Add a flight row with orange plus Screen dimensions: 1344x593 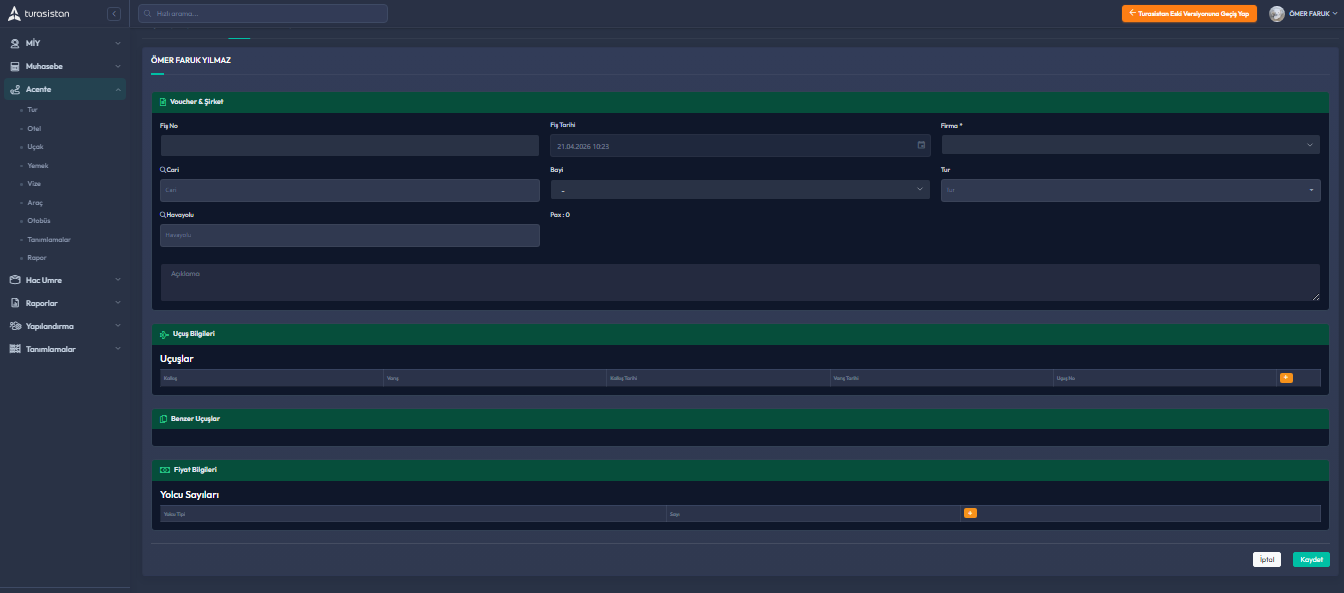[x=1286, y=378]
